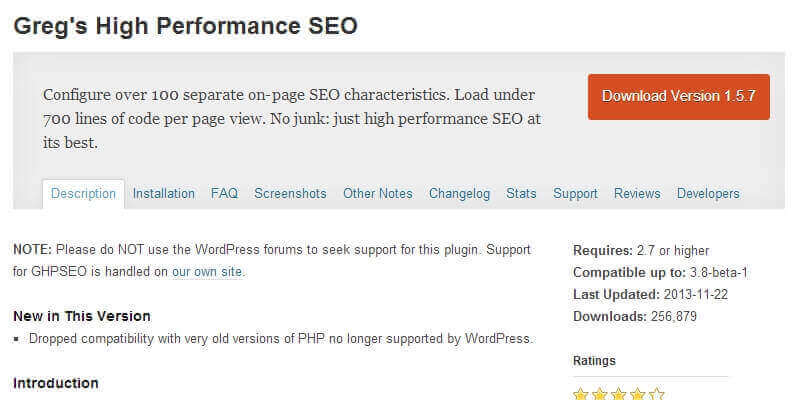Viewport: 800px width, 400px height.
Task: Show the Changelog tab
Action: click(x=460, y=194)
